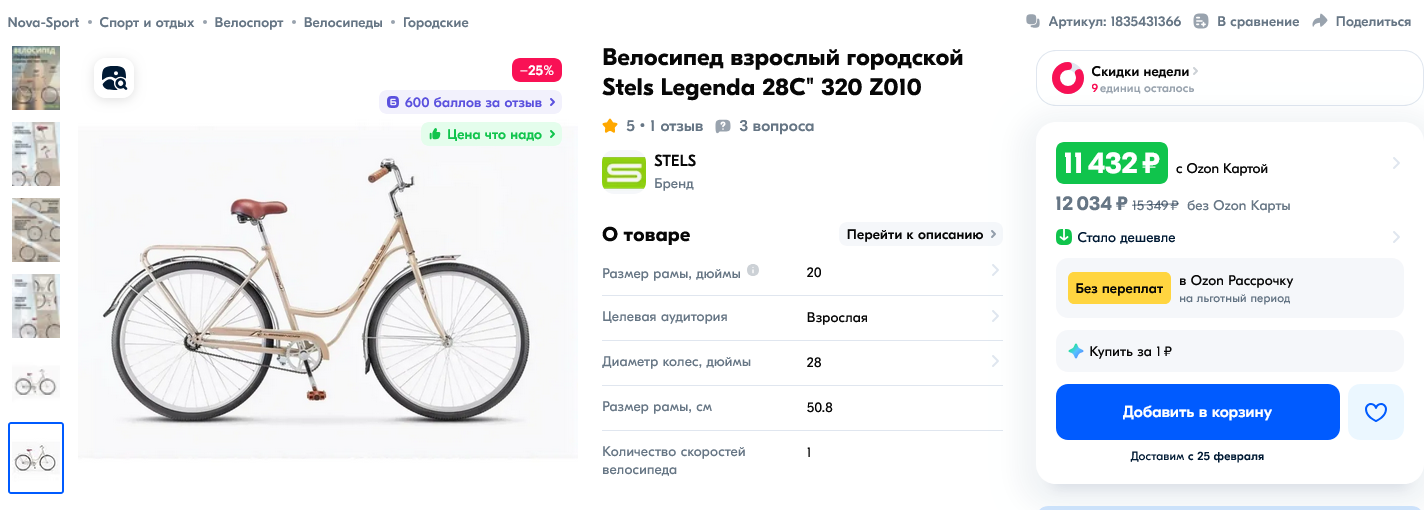The width and height of the screenshot is (1424, 510).
Task: Open Велоспорт breadcrumb category
Action: (x=249, y=22)
